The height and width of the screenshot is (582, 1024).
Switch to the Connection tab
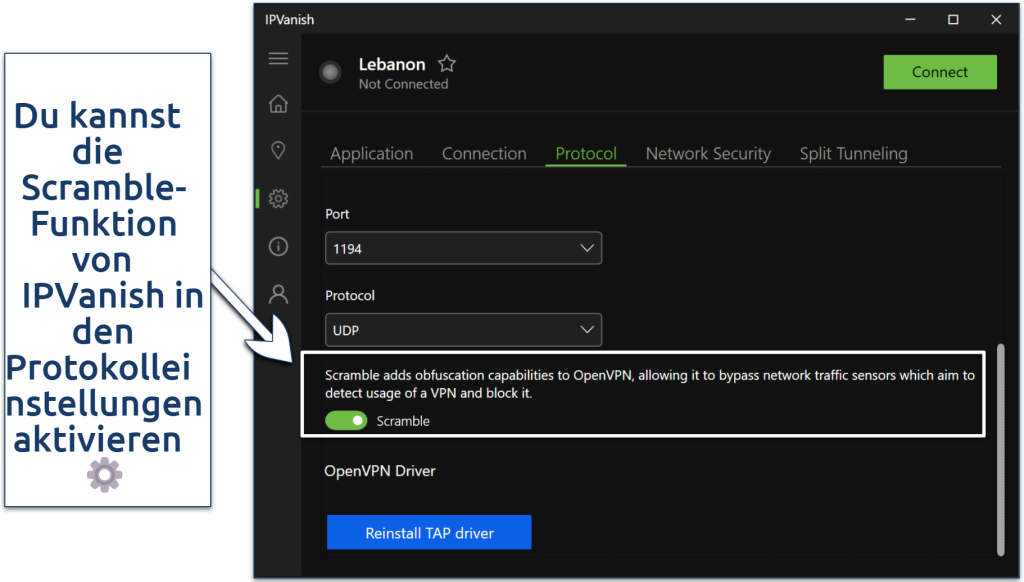coord(484,154)
